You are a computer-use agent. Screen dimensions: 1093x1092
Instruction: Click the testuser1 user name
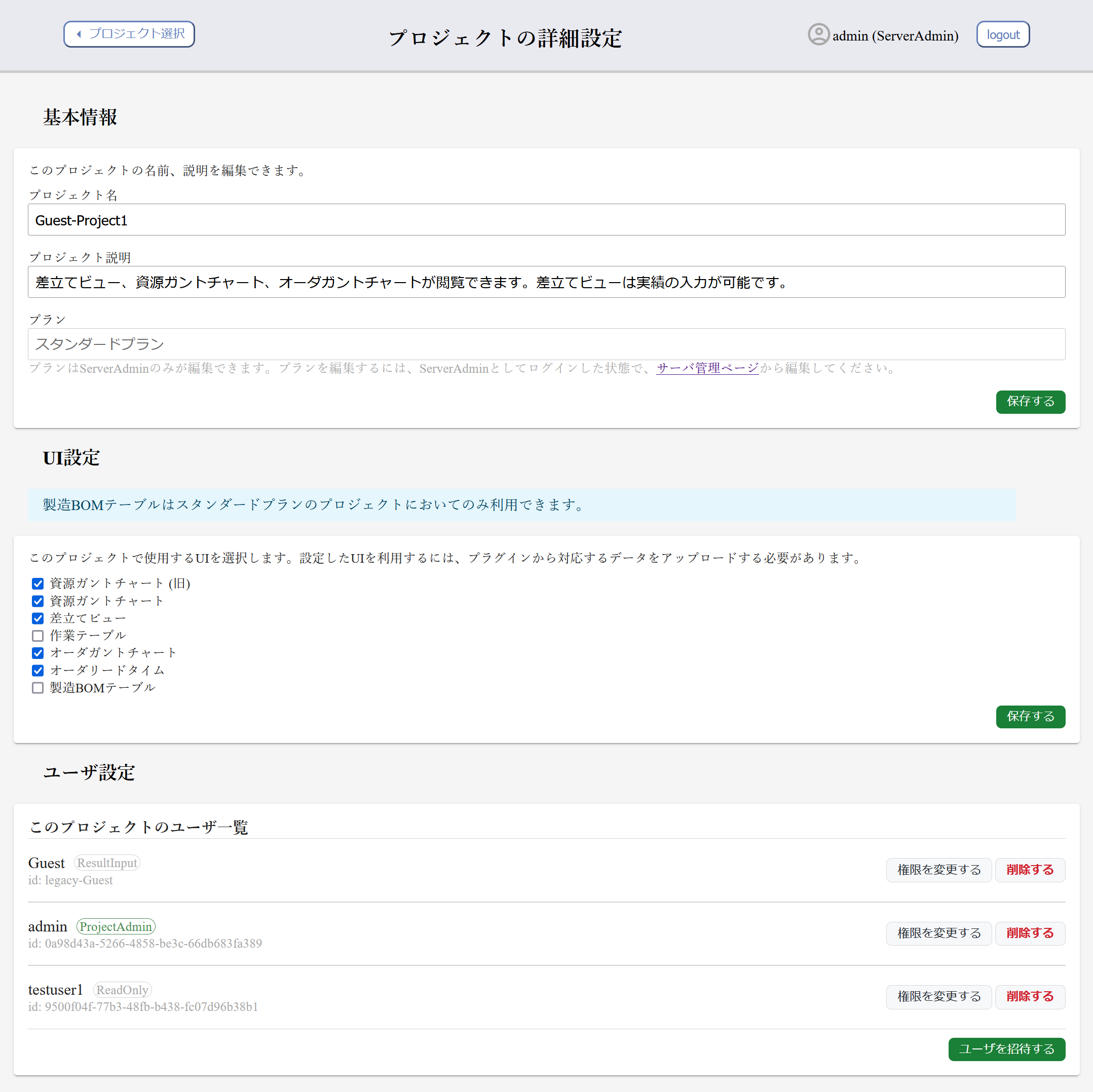click(55, 990)
